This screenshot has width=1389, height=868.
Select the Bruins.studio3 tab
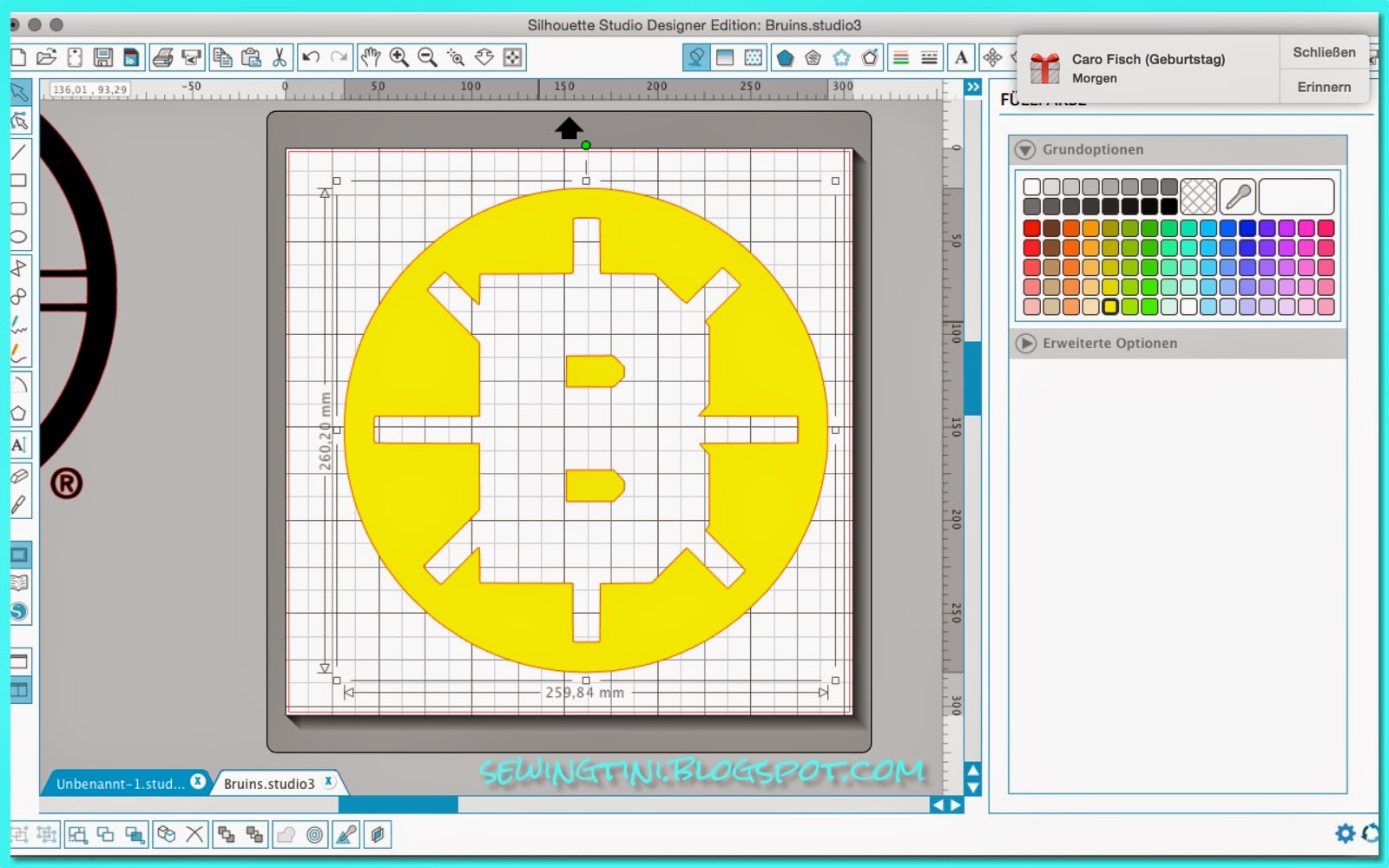pos(269,784)
